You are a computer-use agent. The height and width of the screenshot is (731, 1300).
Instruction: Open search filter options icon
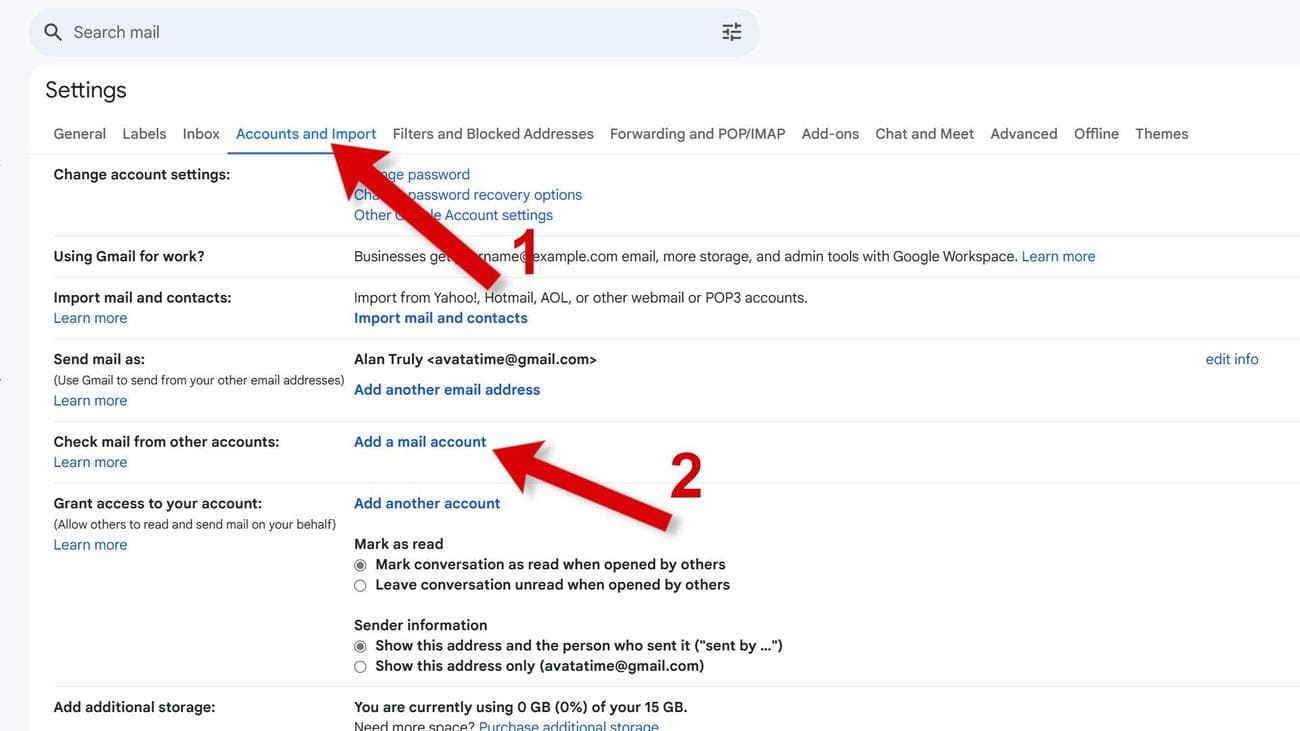(732, 32)
